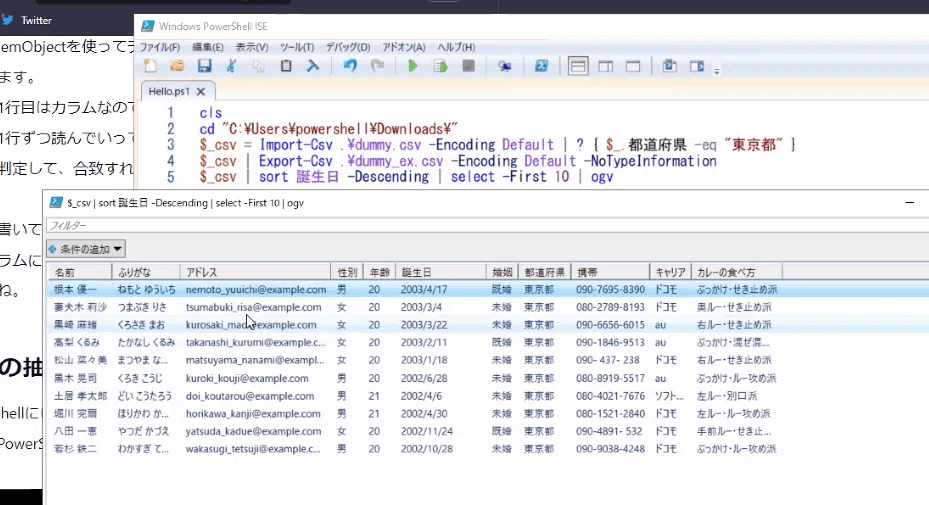The height and width of the screenshot is (505, 929).
Task: Click phone number 080-1521-2840
Action: [x=610, y=414]
